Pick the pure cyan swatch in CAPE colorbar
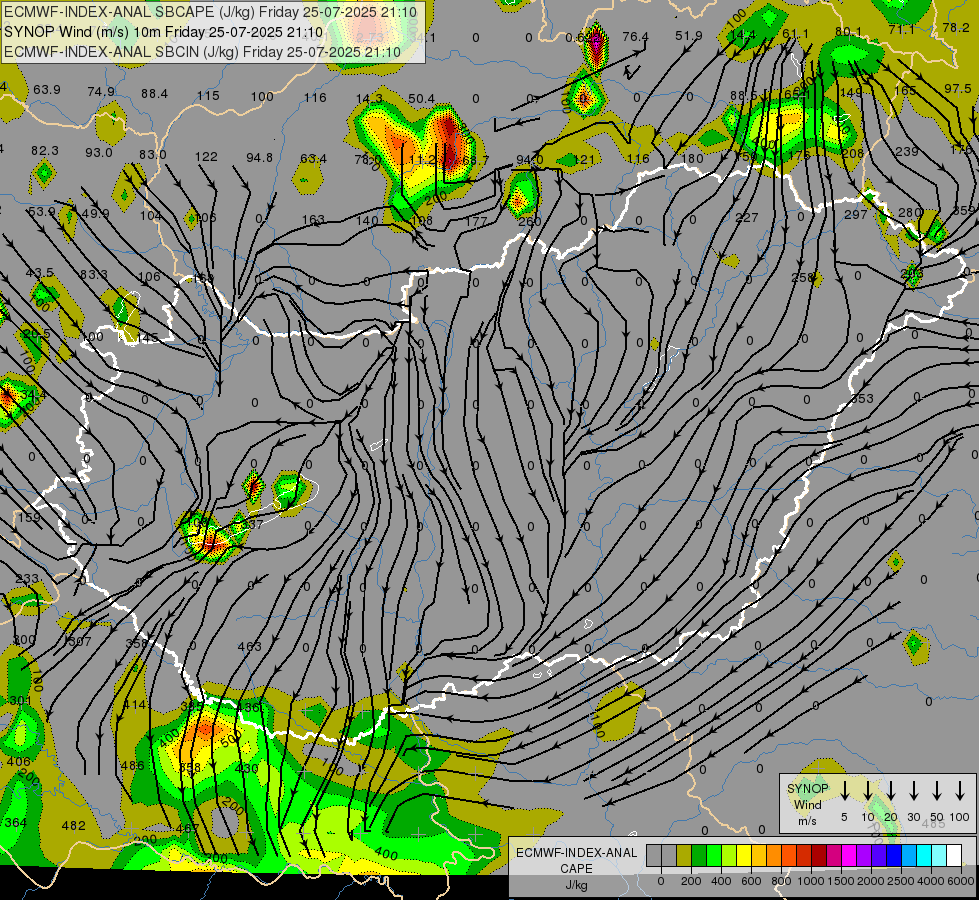This screenshot has height=900, width=979. pos(923,856)
